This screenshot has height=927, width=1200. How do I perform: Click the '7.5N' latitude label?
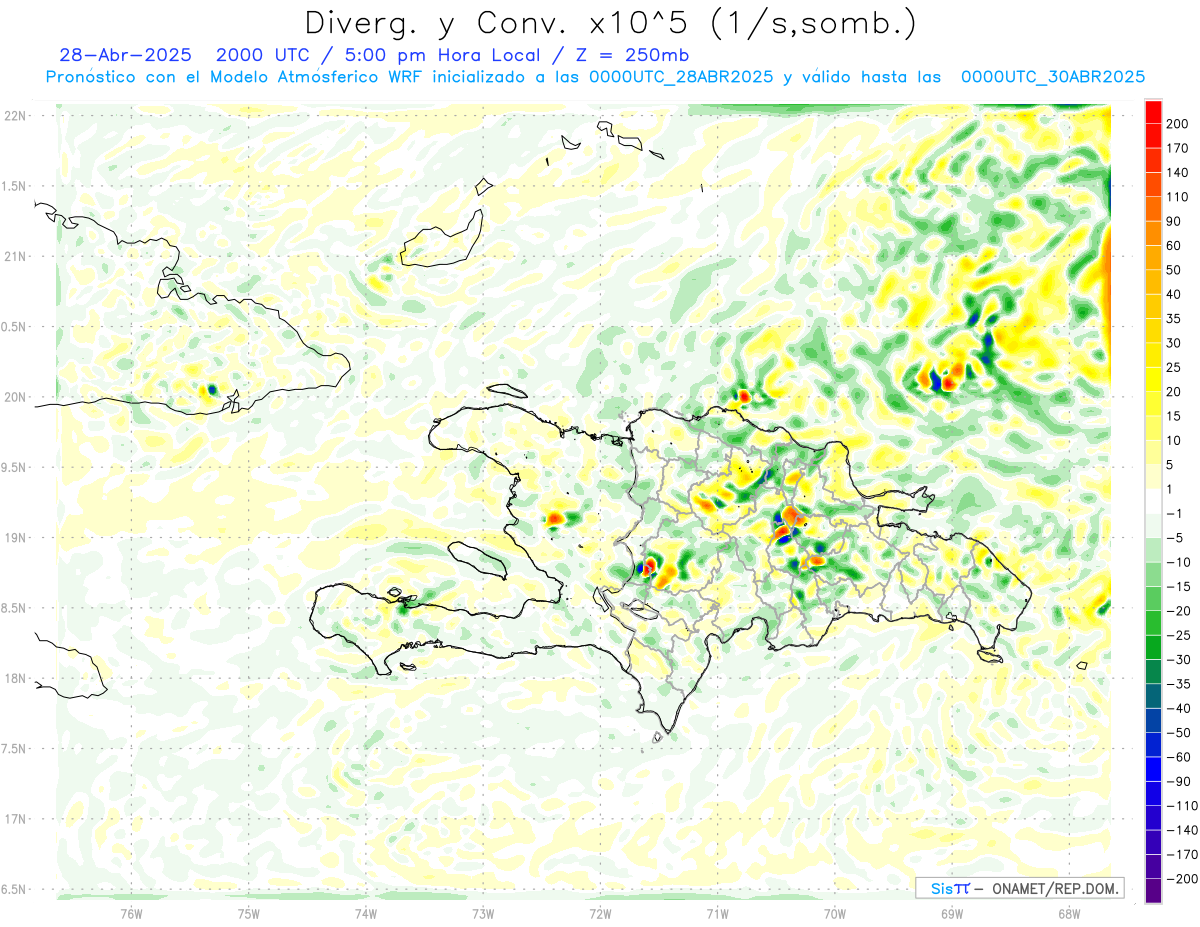pyautogui.click(x=14, y=749)
